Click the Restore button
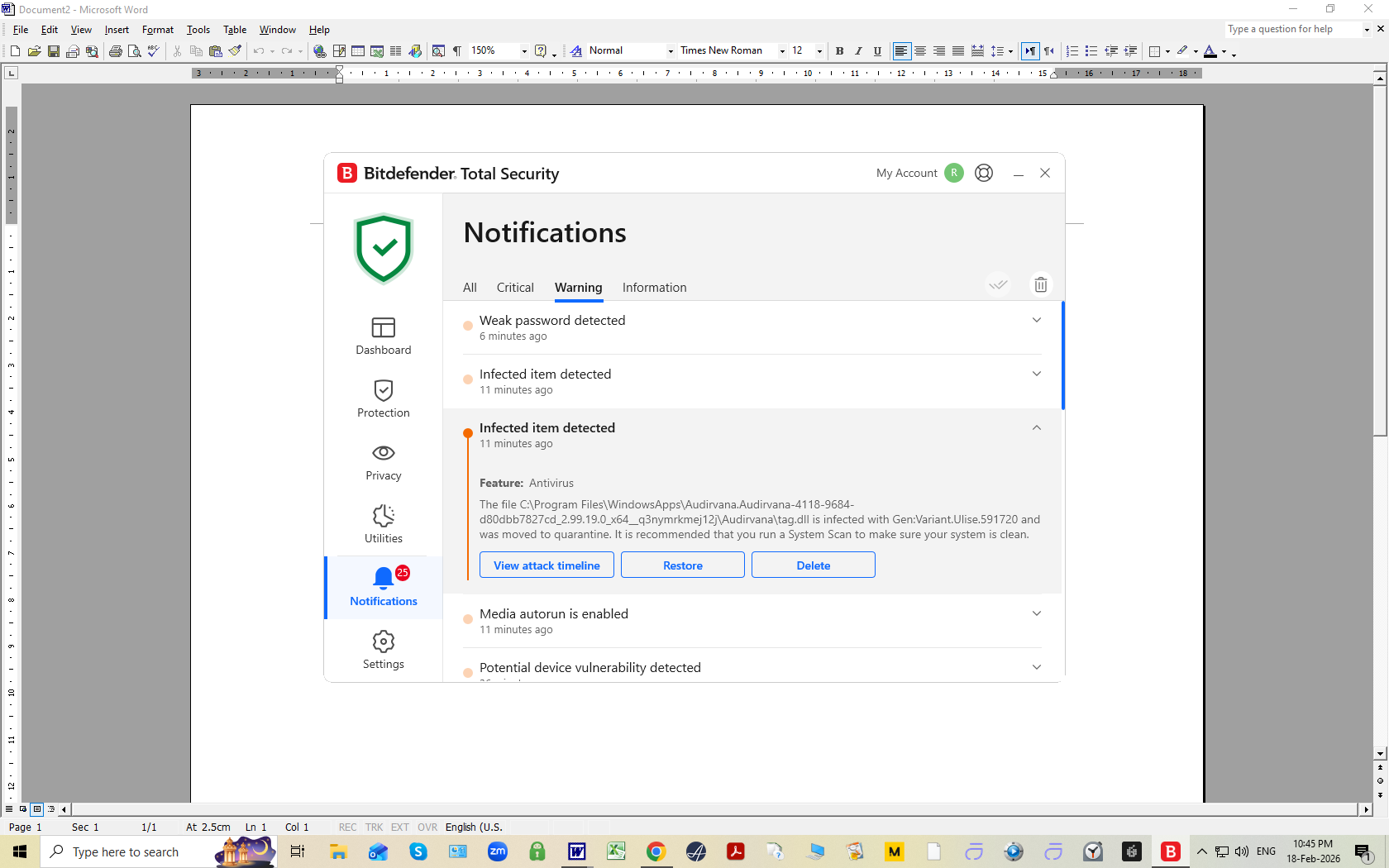 (x=683, y=565)
